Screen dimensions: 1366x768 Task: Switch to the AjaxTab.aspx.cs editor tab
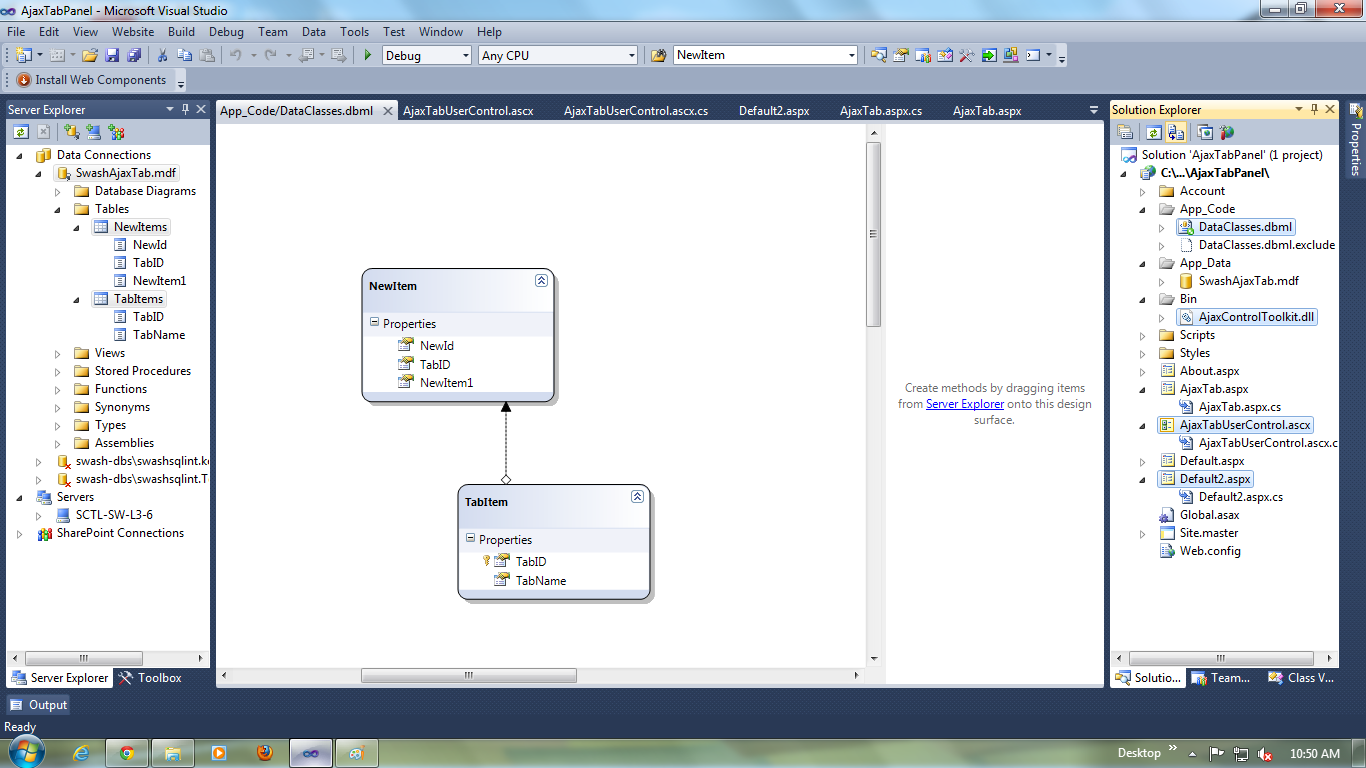pos(881,111)
